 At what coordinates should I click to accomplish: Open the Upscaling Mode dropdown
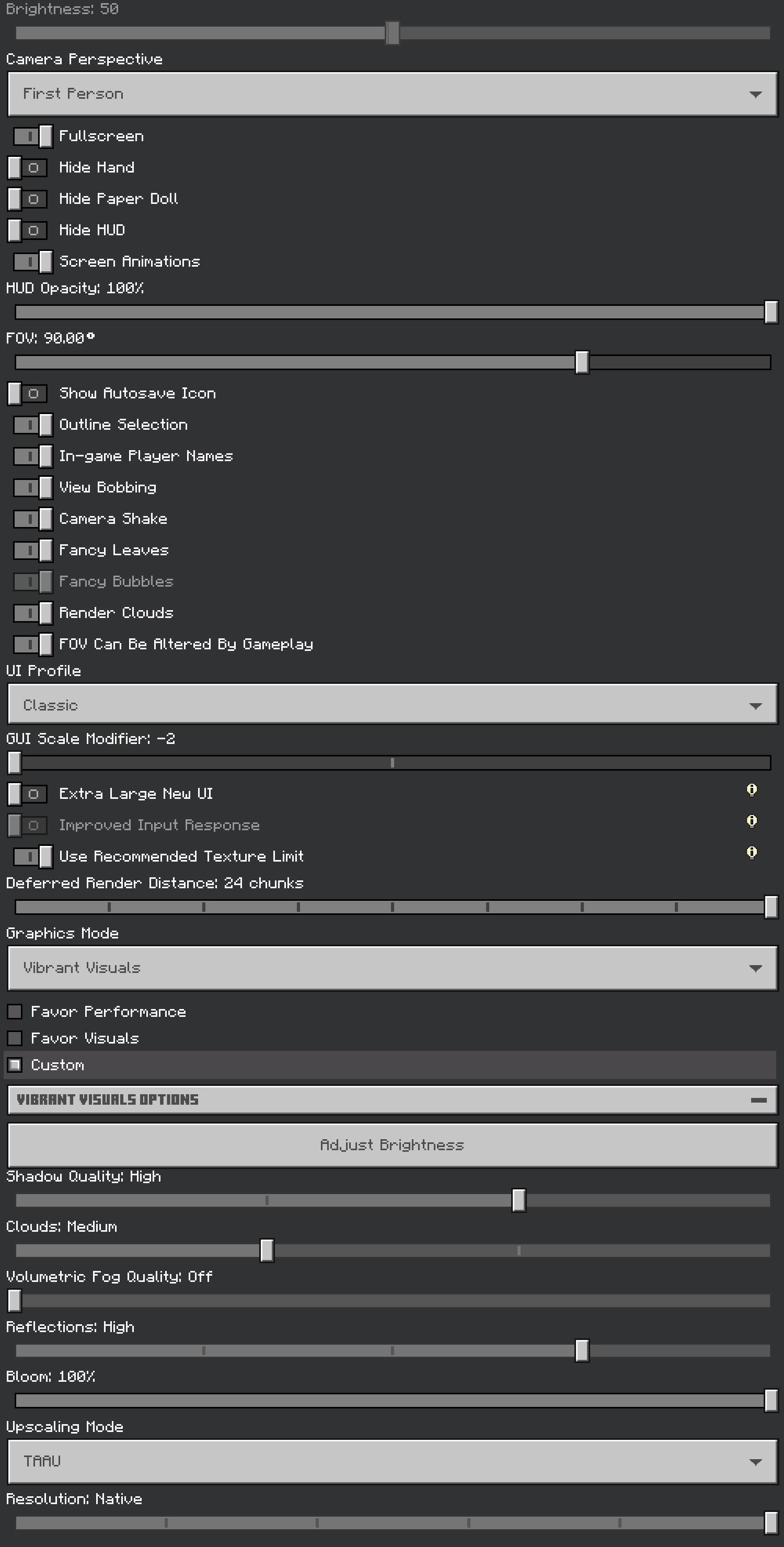(392, 1461)
